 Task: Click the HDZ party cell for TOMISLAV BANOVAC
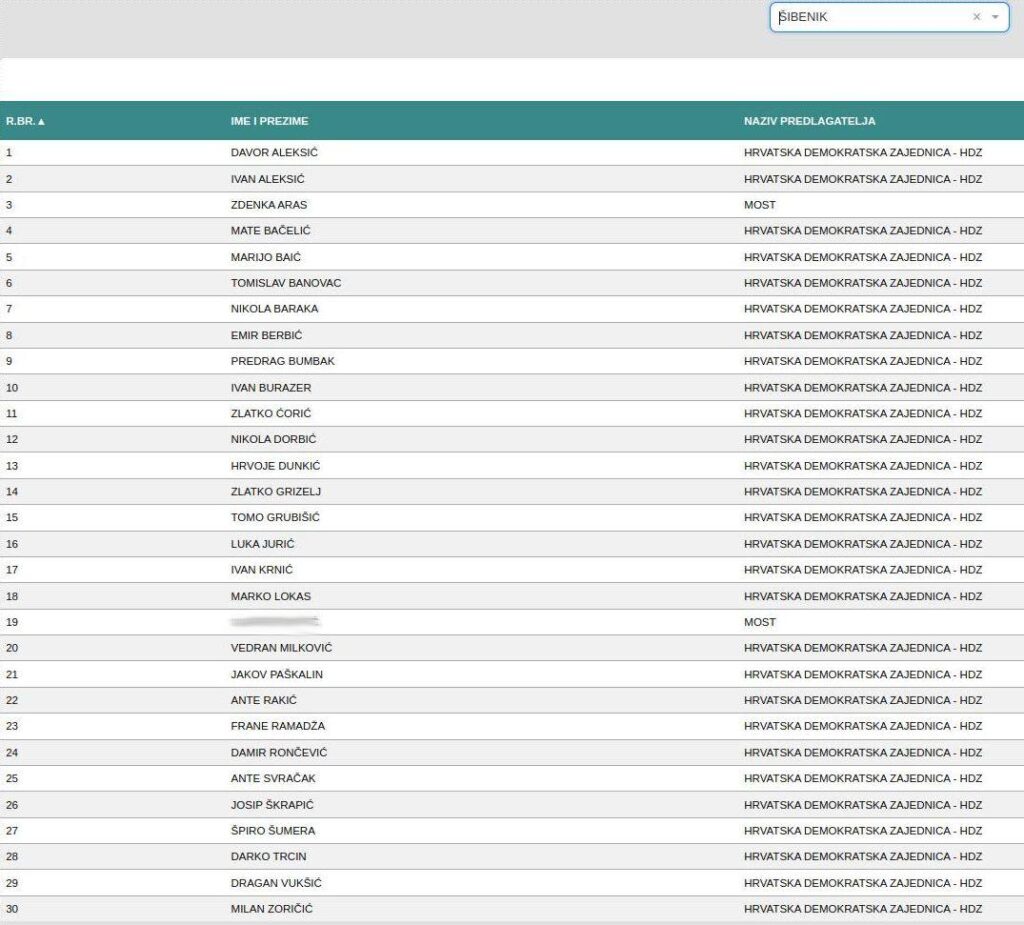point(863,283)
